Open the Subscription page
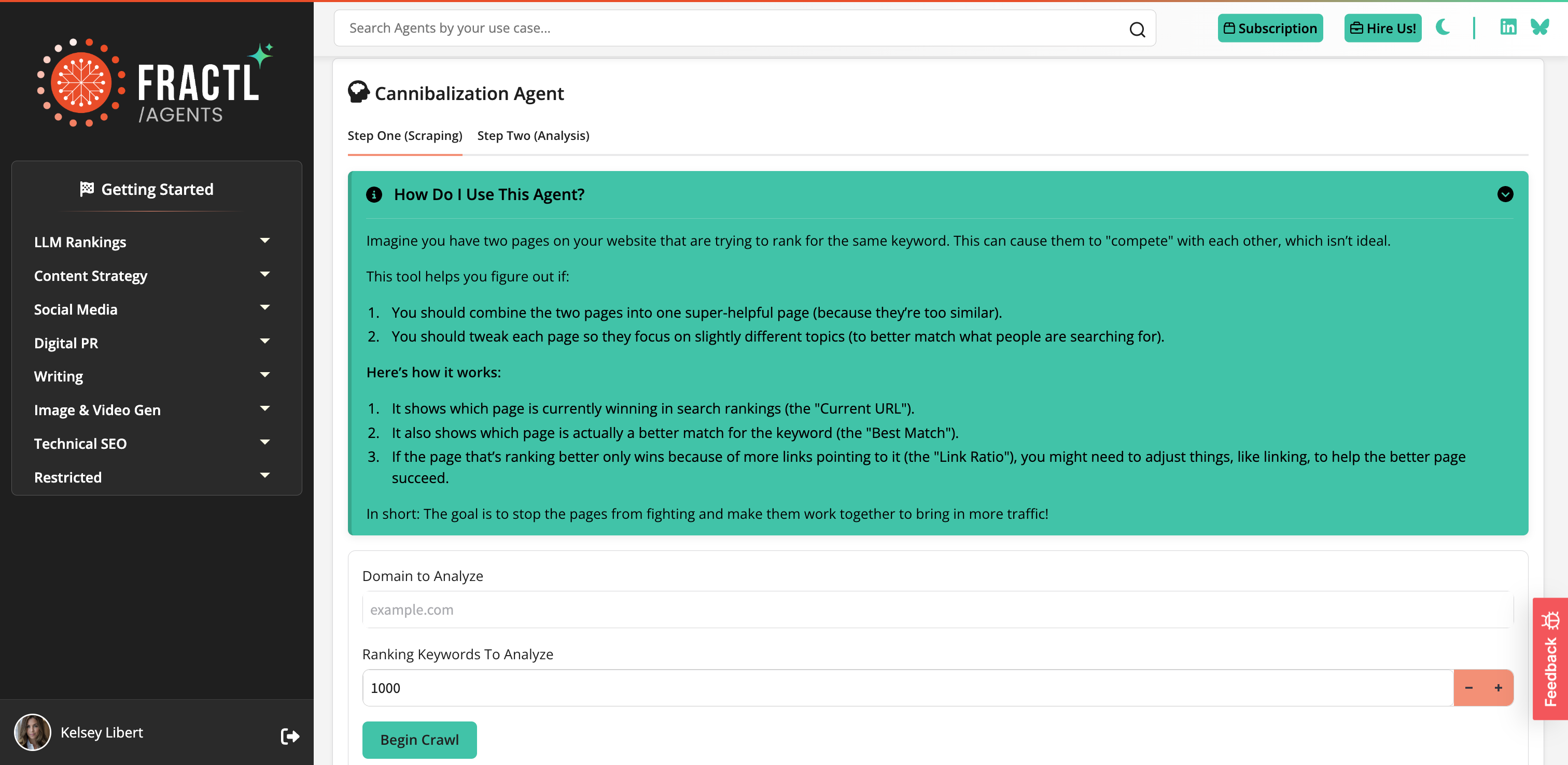This screenshot has height=765, width=1568. pos(1270,28)
